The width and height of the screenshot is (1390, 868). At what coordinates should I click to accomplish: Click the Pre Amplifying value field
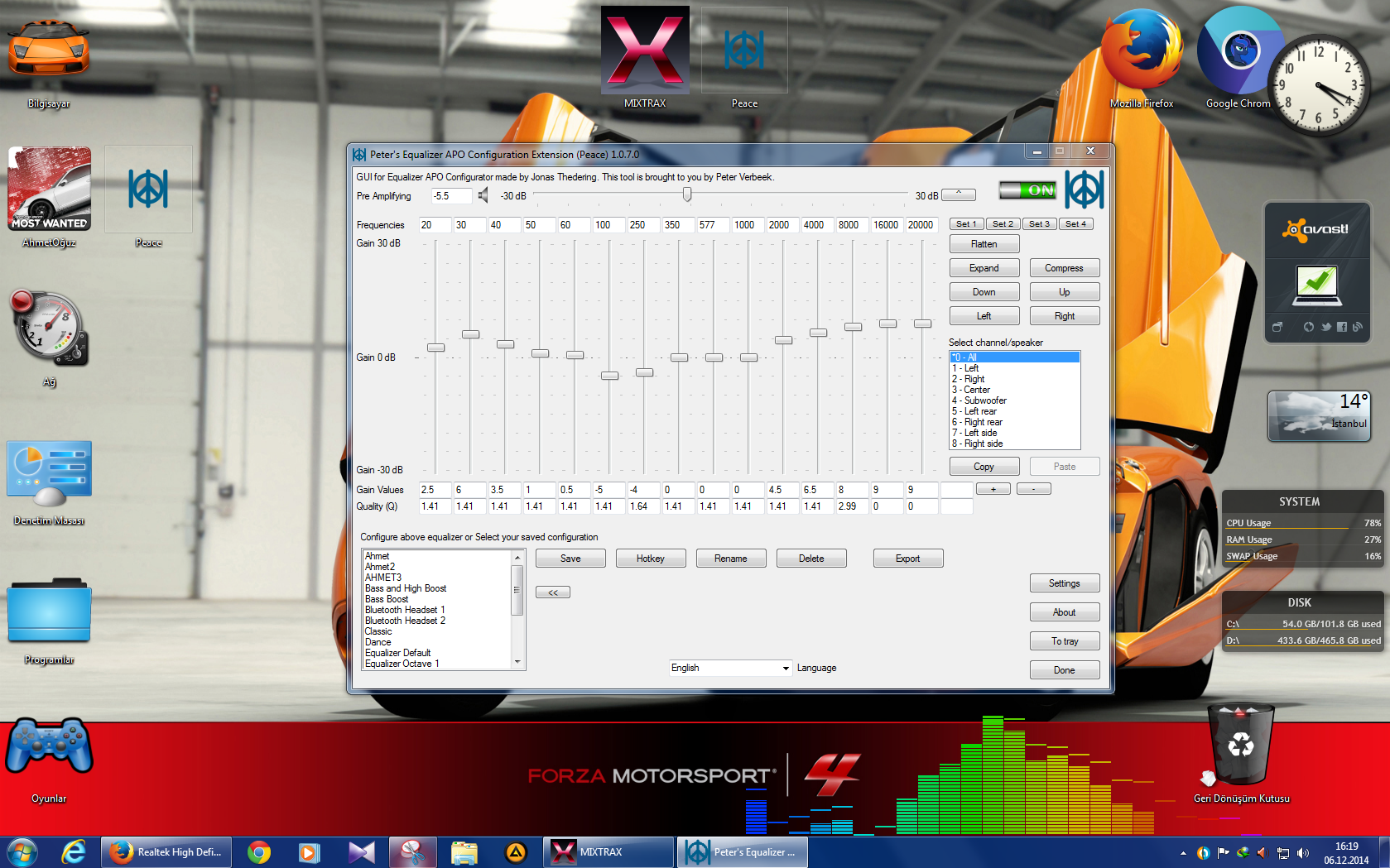pyautogui.click(x=452, y=196)
